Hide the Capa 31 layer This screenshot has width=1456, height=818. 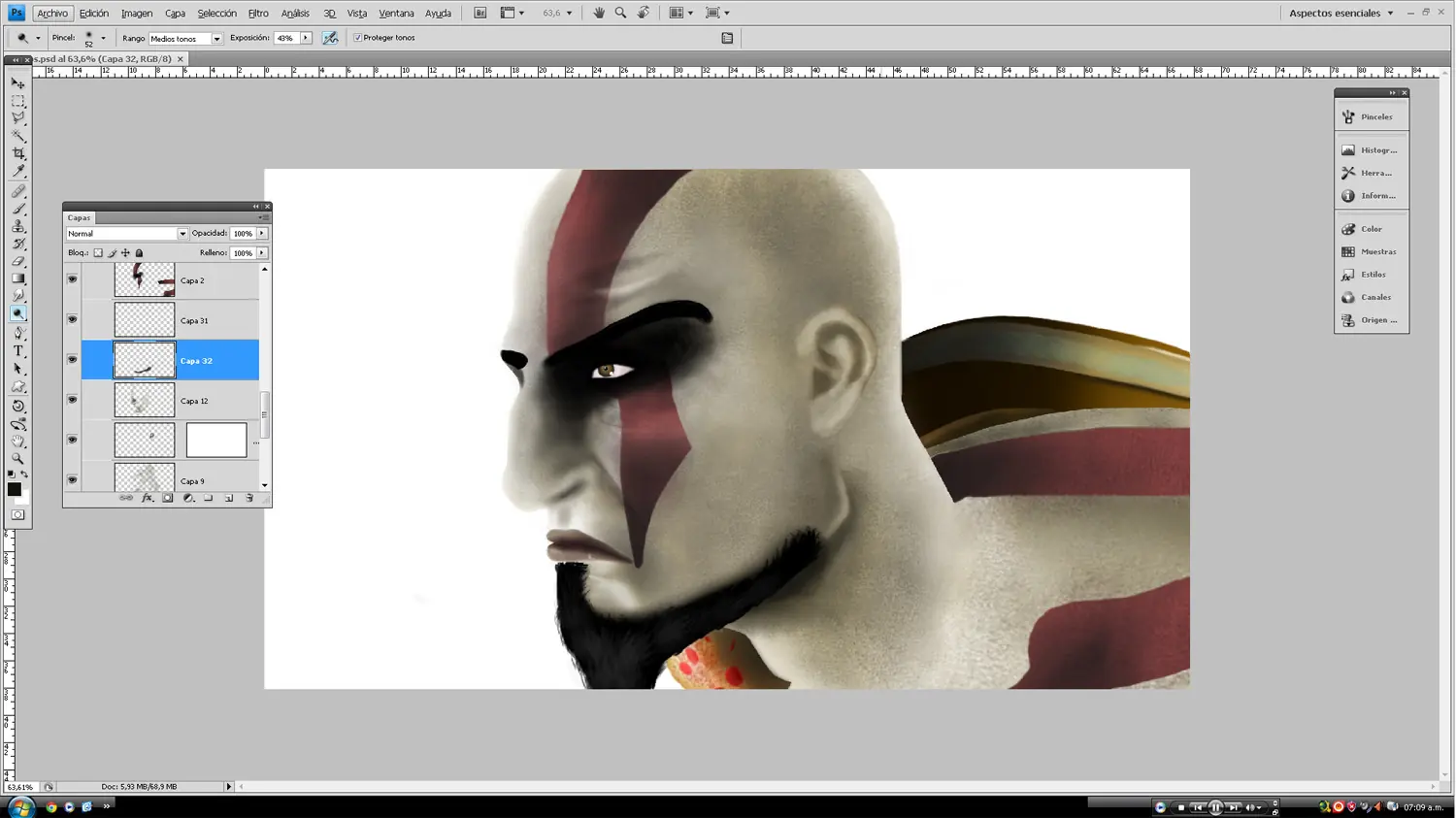72,319
